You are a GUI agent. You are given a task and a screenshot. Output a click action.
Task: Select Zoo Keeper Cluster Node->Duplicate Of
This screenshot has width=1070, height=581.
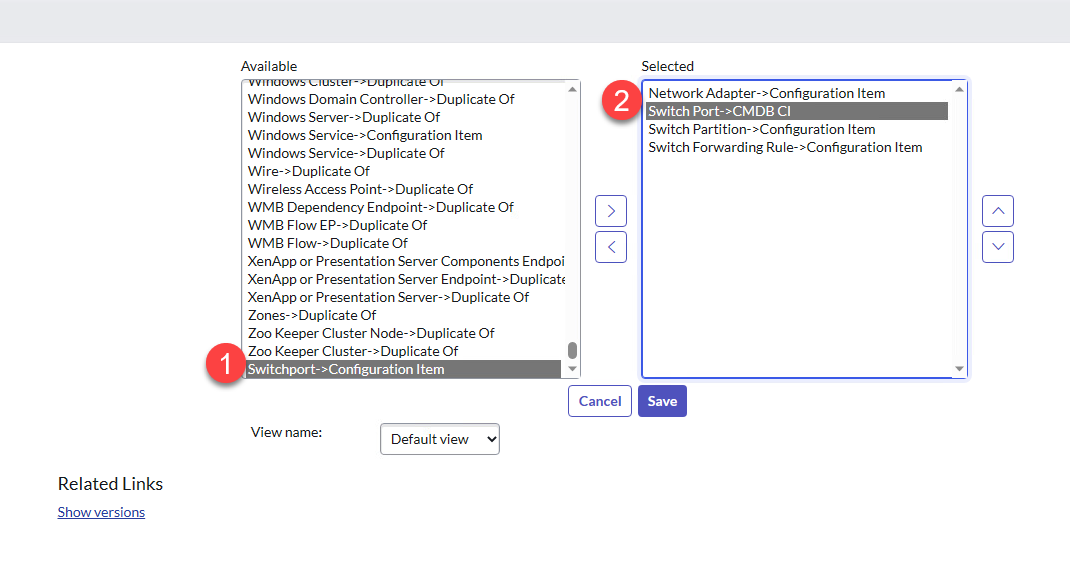[x=403, y=333]
